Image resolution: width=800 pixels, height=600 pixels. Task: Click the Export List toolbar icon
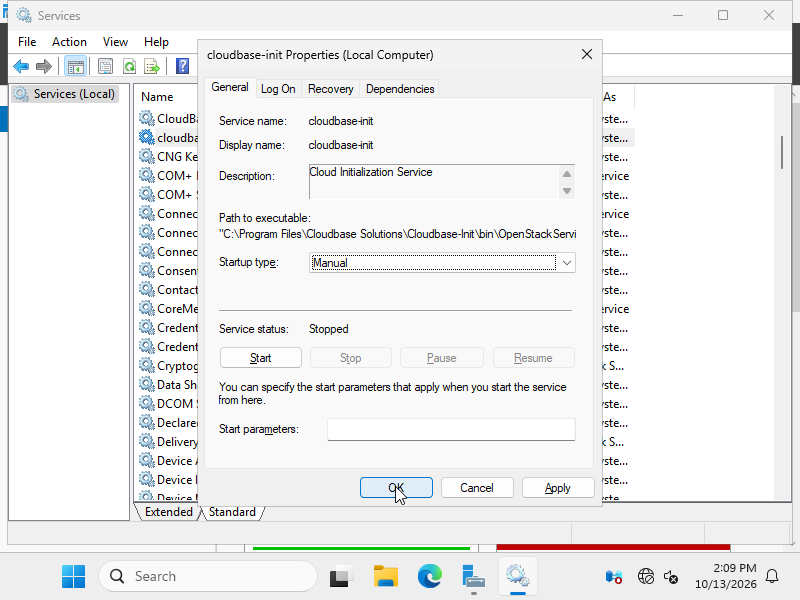[152, 66]
